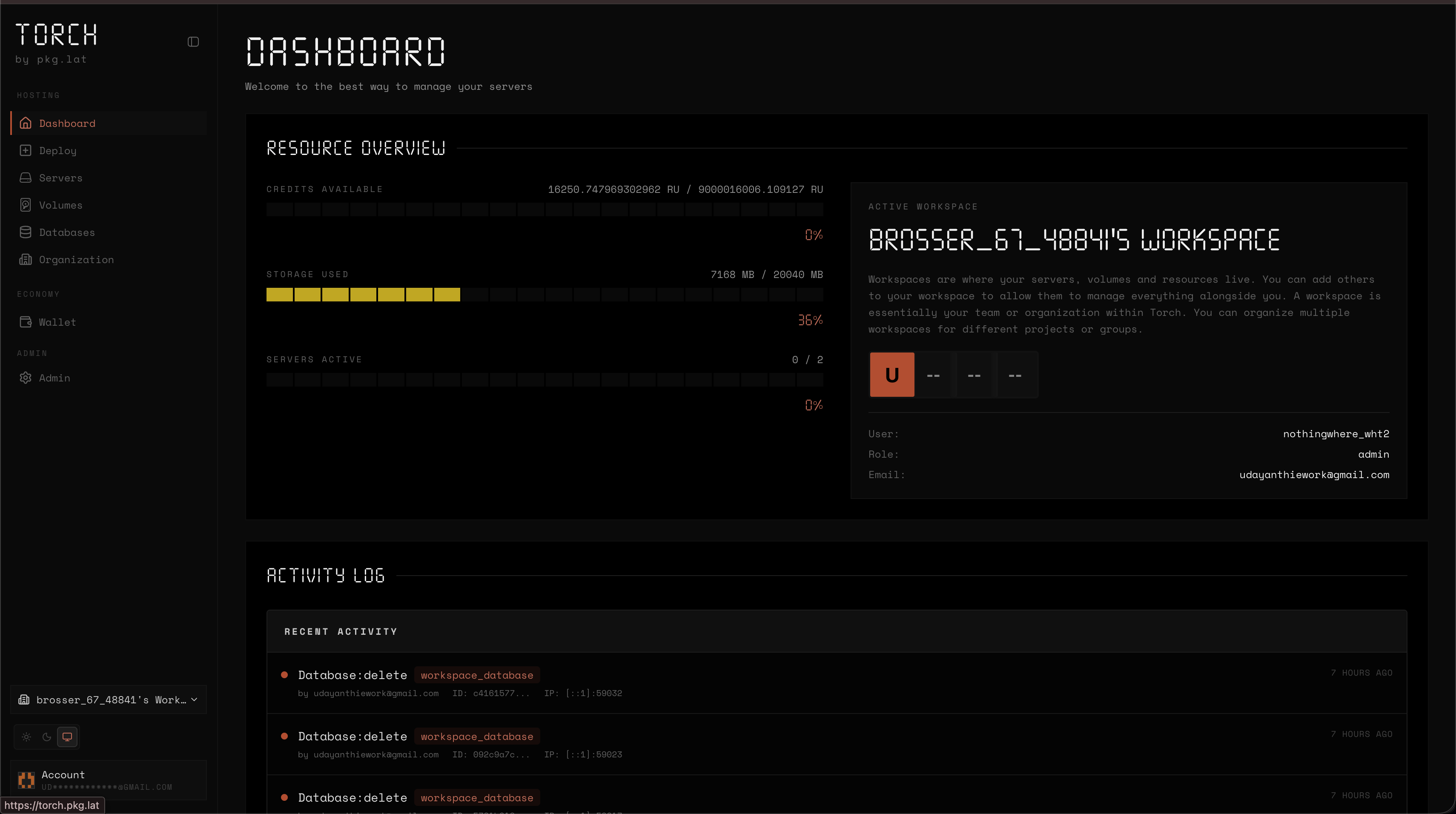
Task: Click the Servers drive icon
Action: 26,178
